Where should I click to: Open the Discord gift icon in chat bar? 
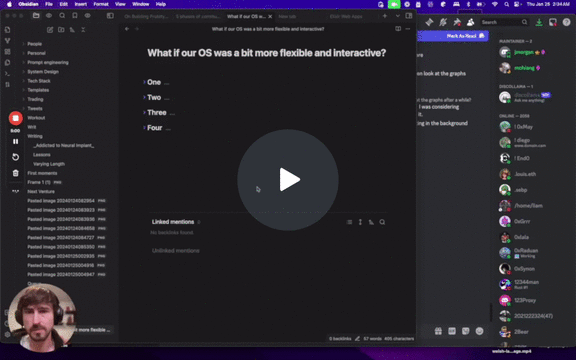[x=438, y=331]
